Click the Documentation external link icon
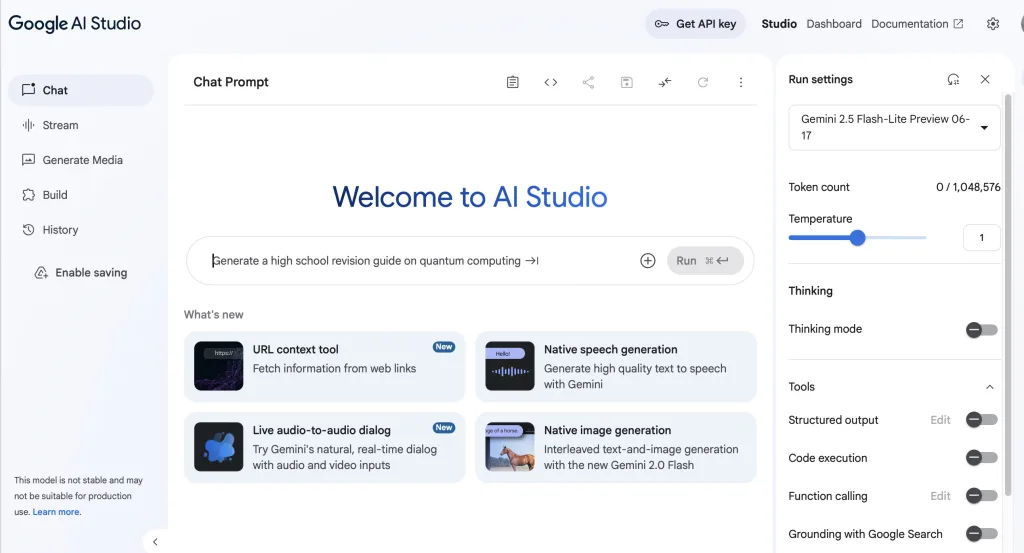This screenshot has width=1024, height=553. pyautogui.click(x=958, y=24)
